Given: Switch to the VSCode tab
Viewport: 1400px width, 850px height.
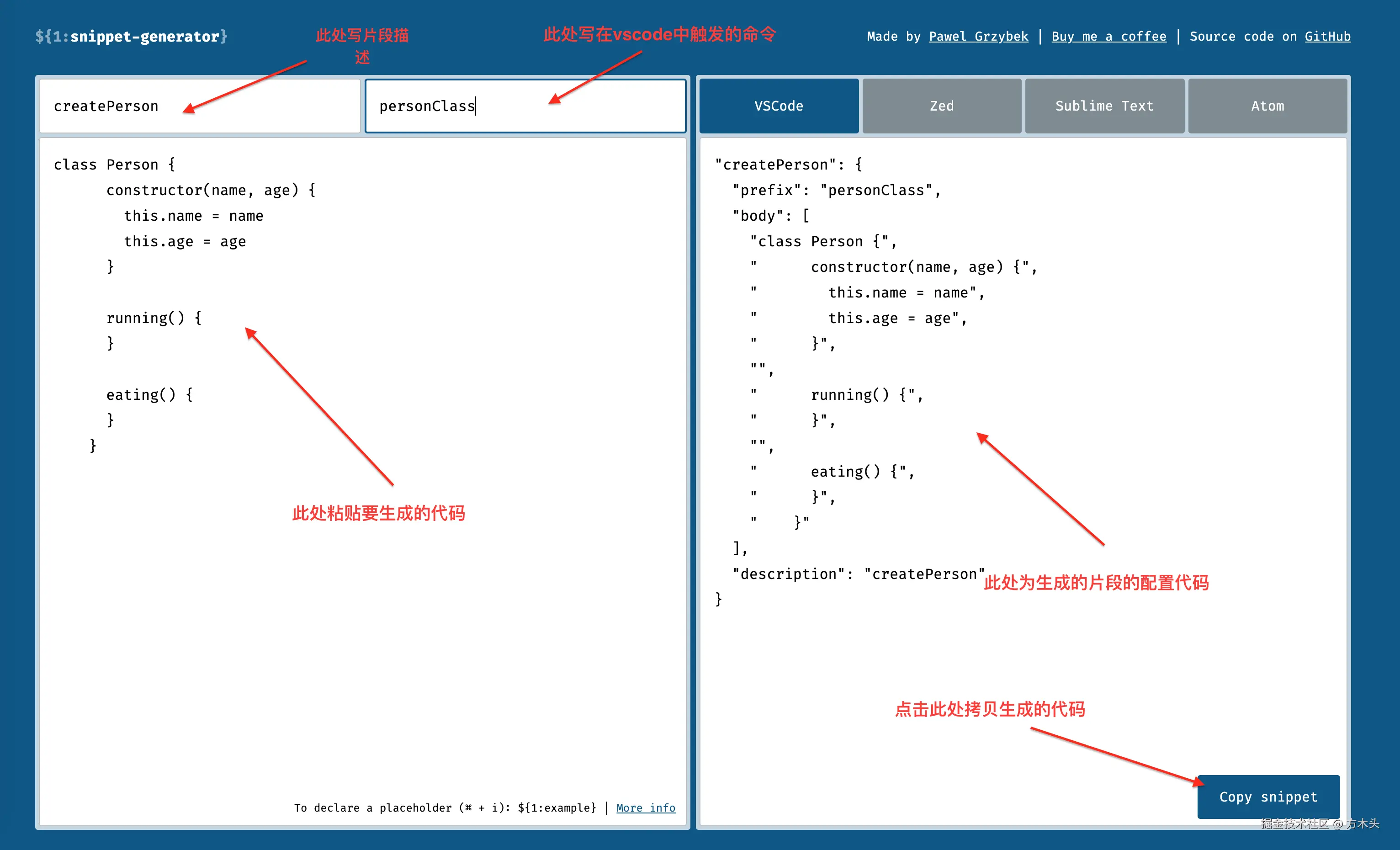Looking at the screenshot, I should tap(779, 106).
